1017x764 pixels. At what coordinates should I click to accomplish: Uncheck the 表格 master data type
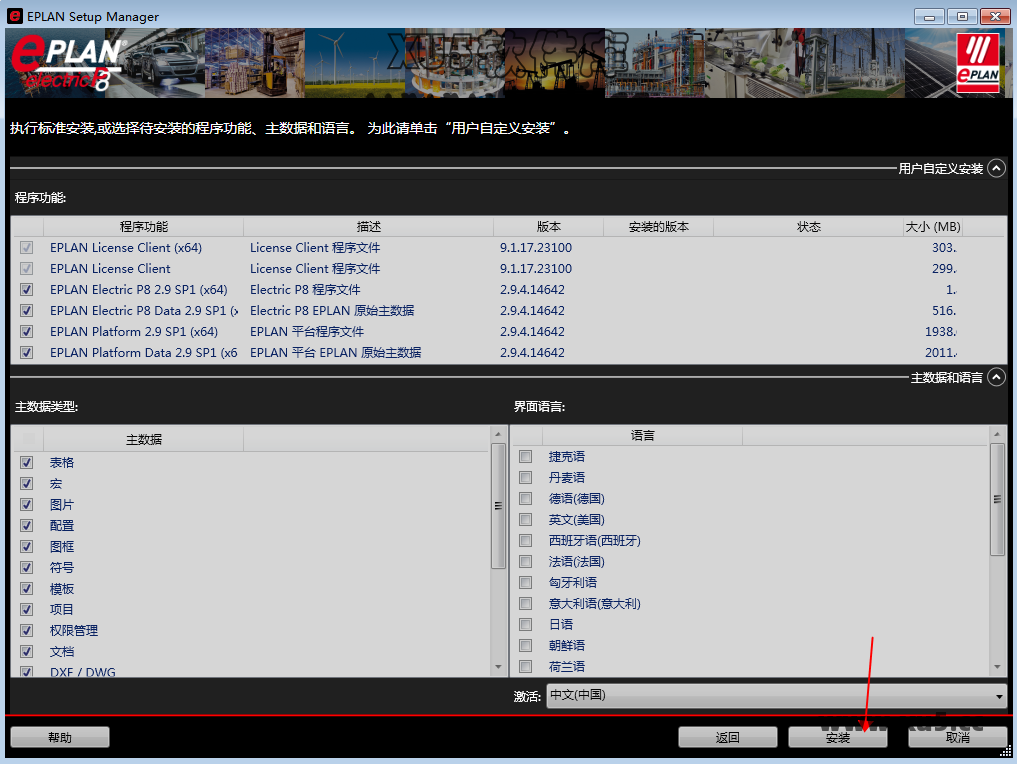click(25, 462)
